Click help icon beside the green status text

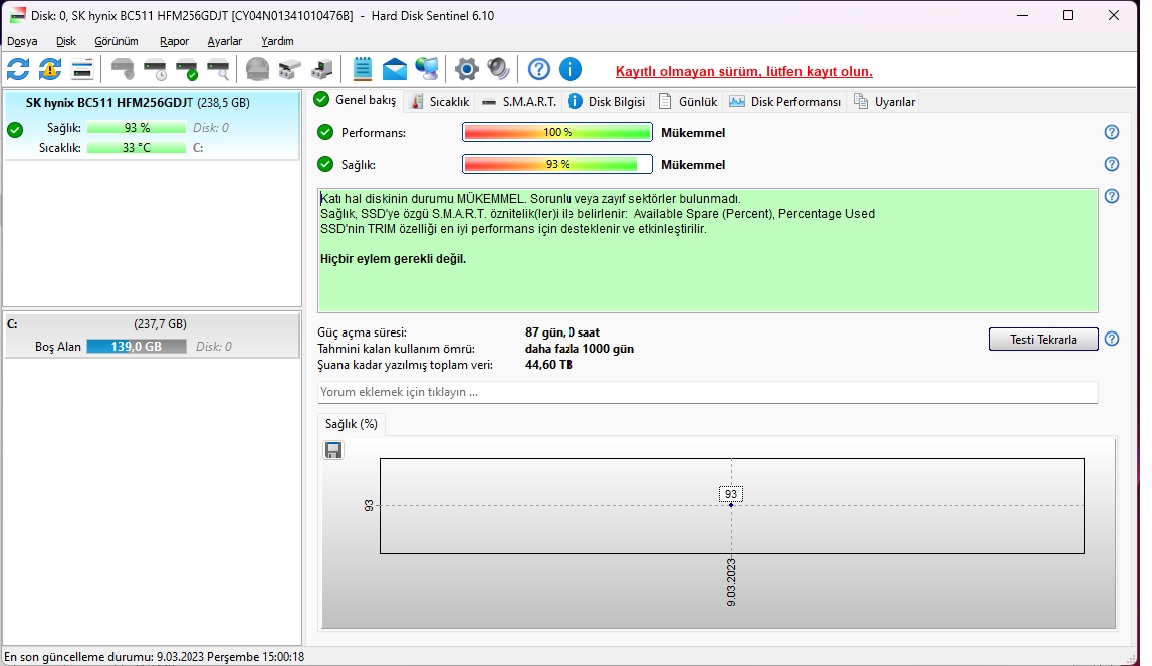(1112, 196)
